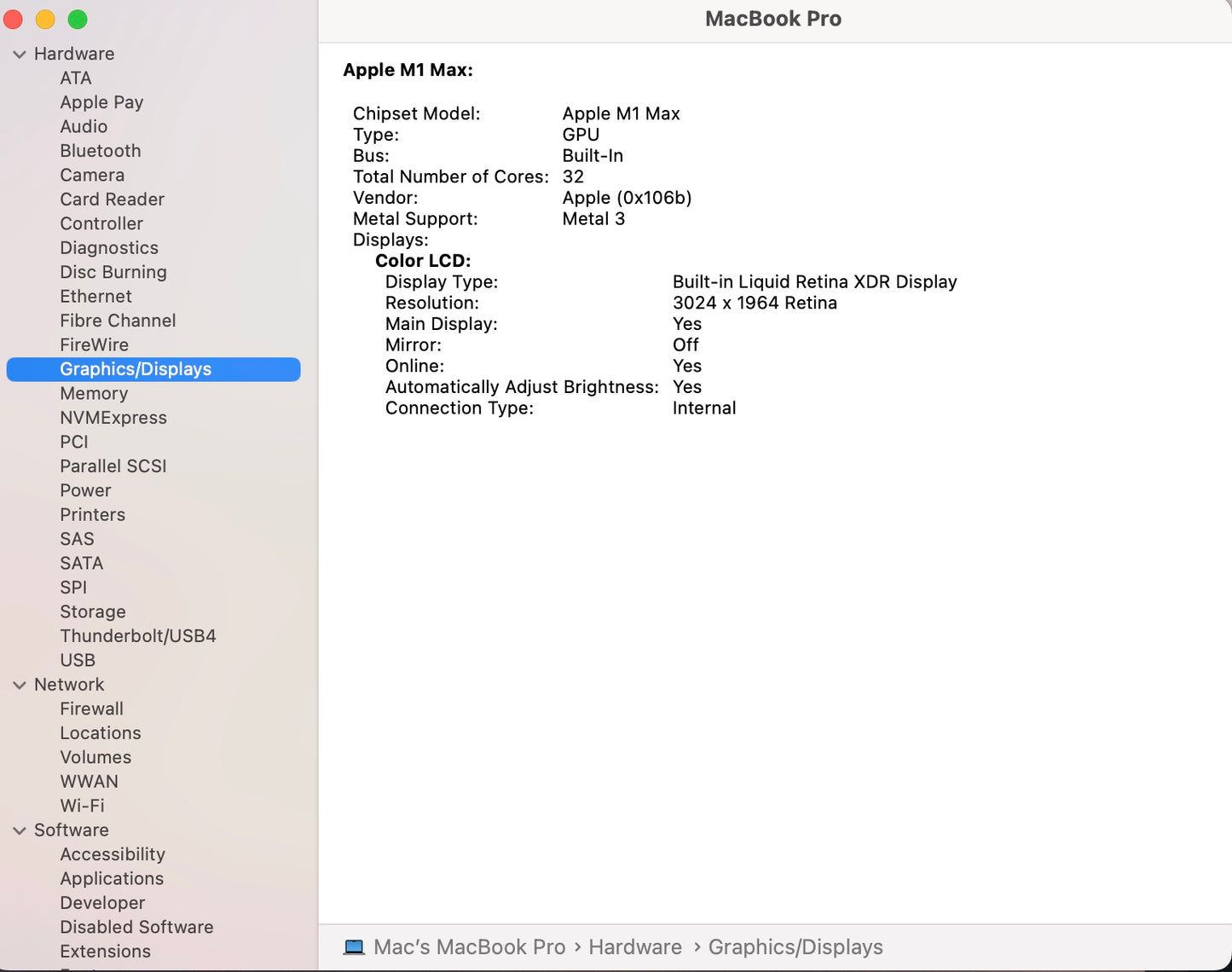Select Wi-Fi under Network
Image resolution: width=1232 pixels, height=972 pixels.
(x=83, y=807)
